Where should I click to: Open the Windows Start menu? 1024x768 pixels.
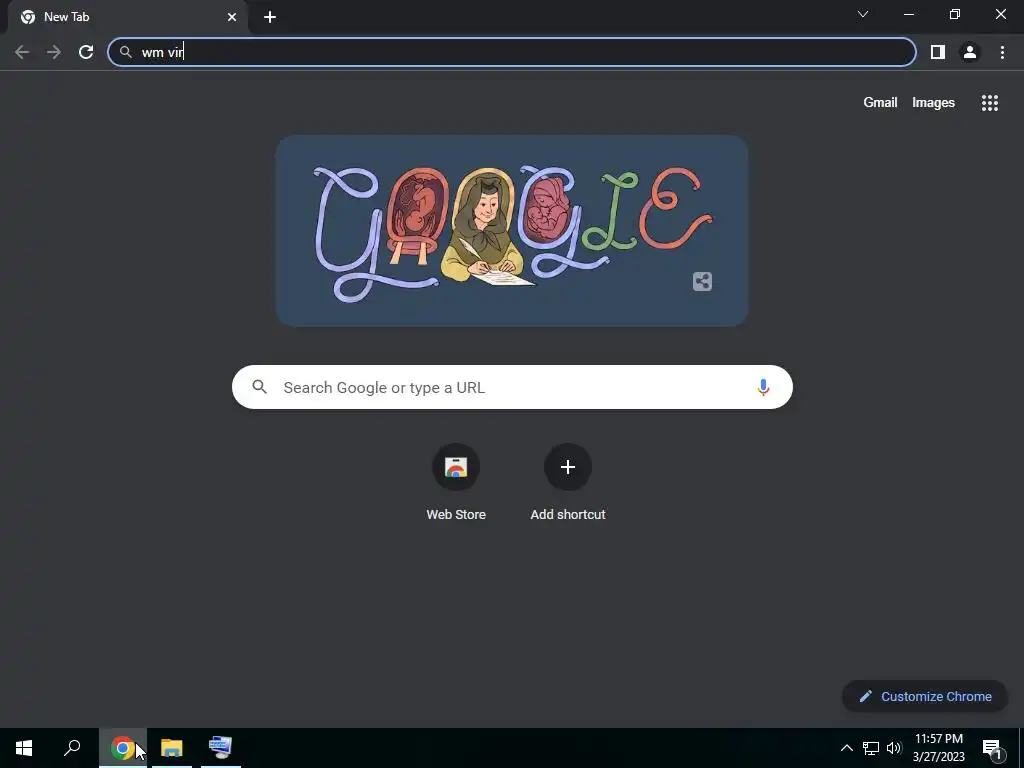pyautogui.click(x=24, y=748)
